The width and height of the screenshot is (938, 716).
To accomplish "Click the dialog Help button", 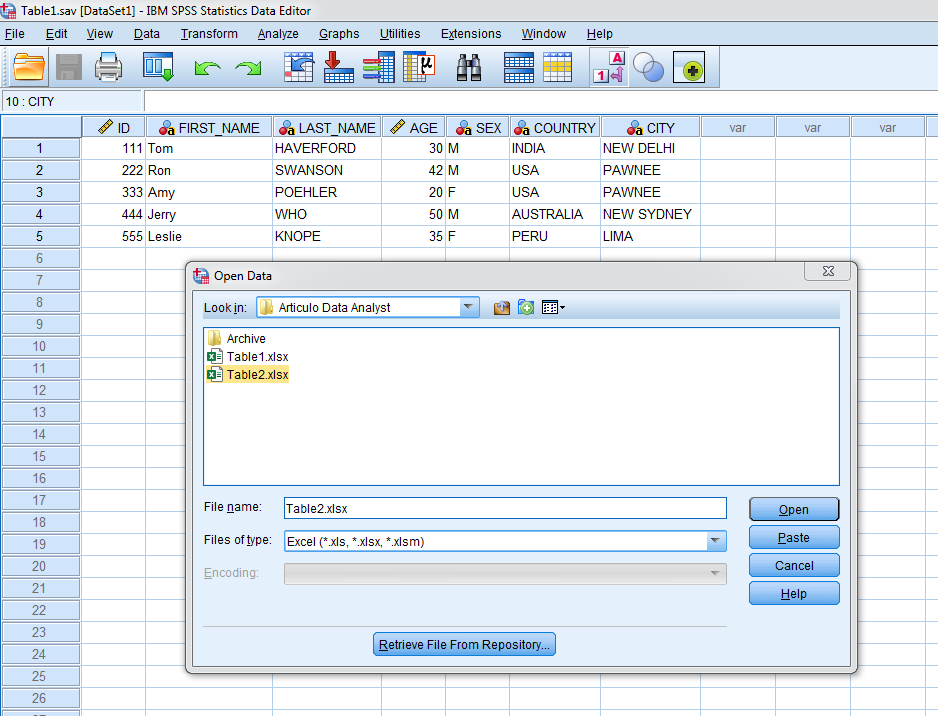I will [x=794, y=594].
